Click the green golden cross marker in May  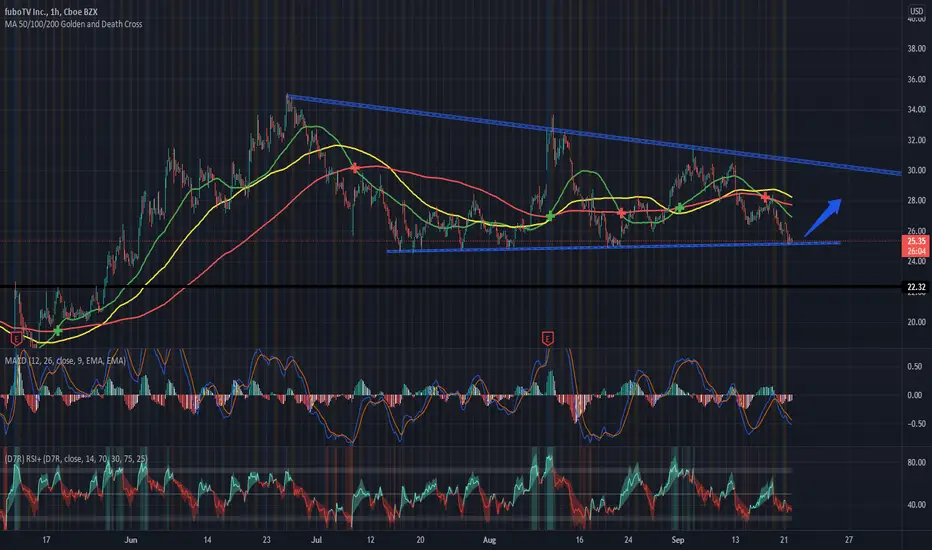[58, 331]
